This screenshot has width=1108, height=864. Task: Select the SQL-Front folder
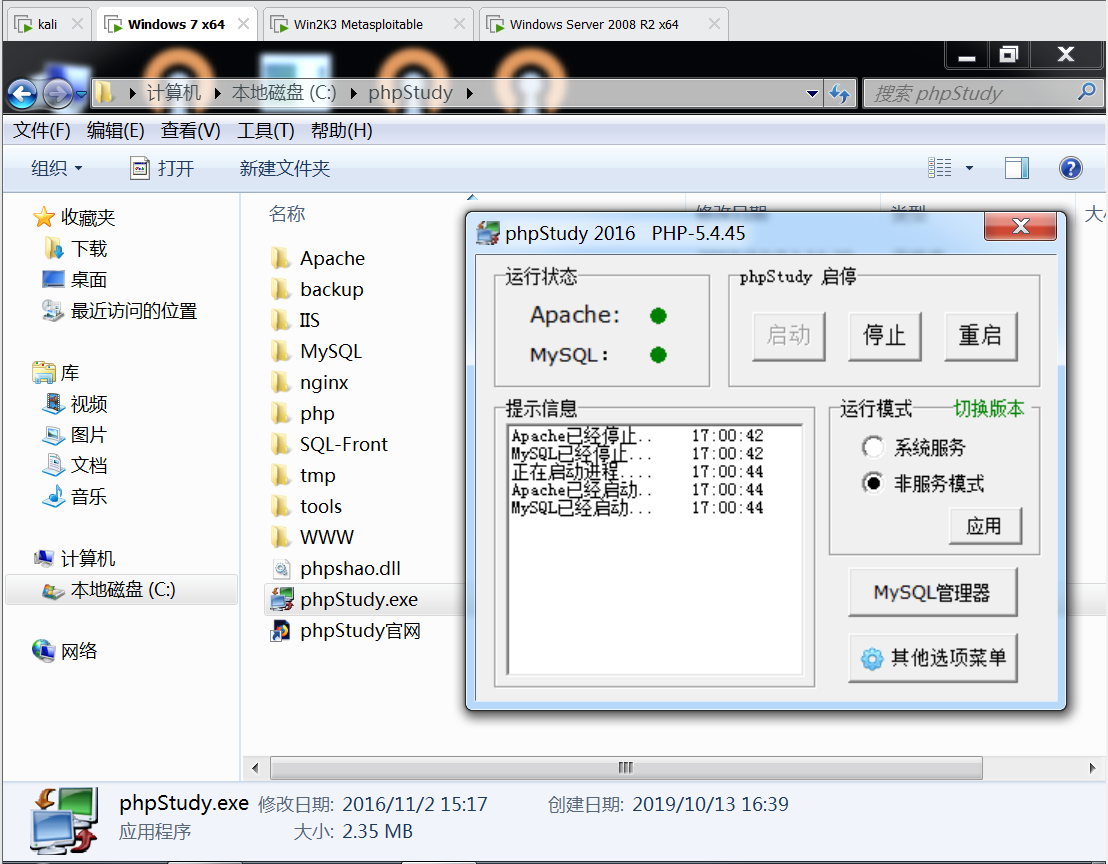coord(329,444)
